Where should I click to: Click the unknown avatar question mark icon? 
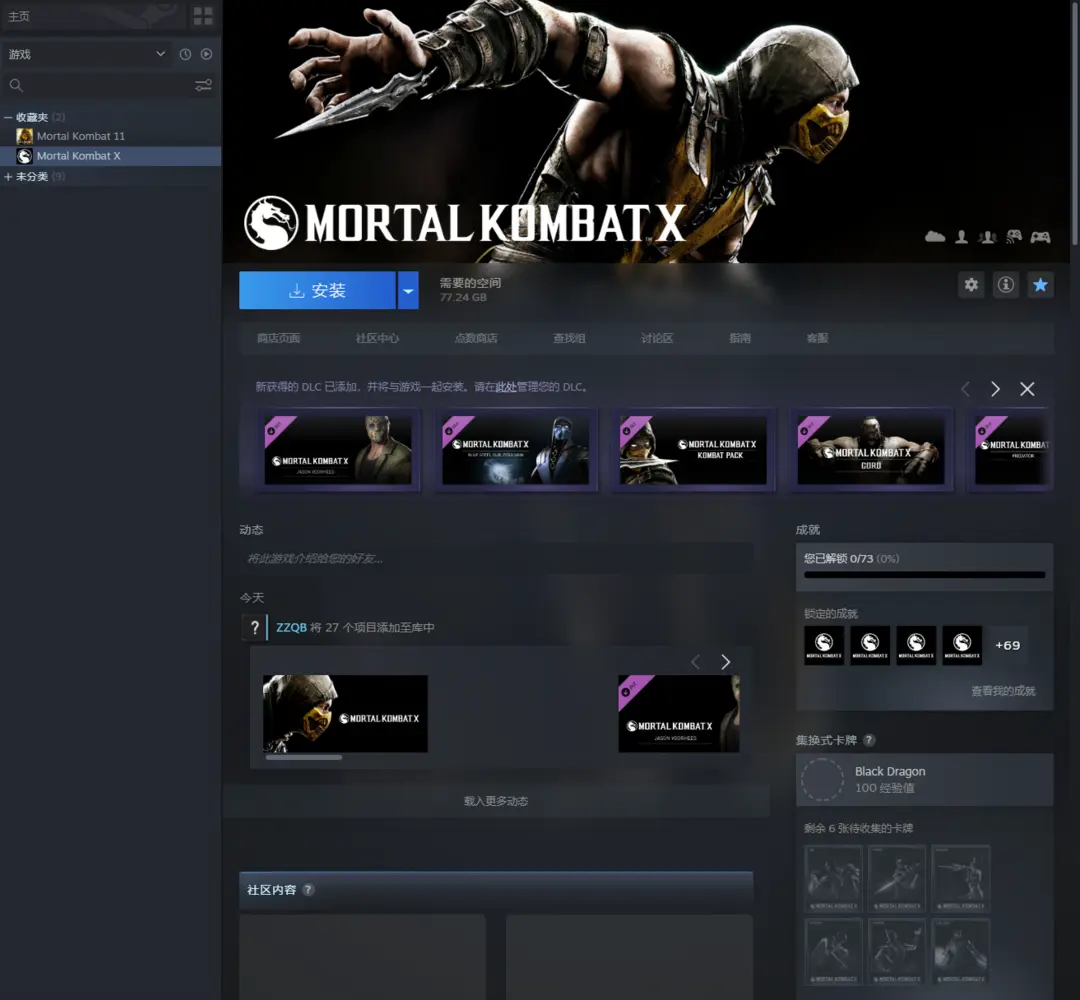coord(254,627)
